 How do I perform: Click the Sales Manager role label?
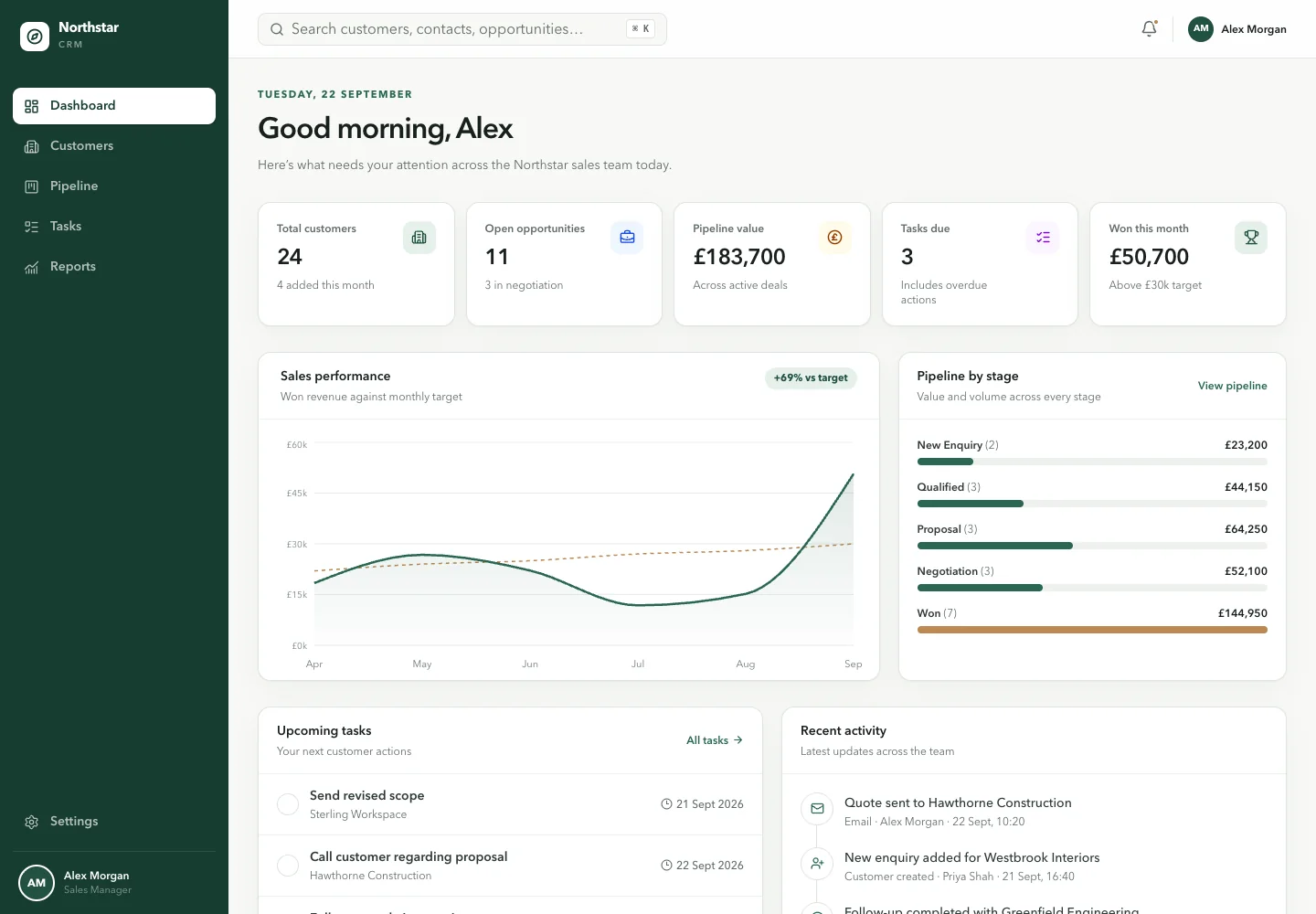pos(98,890)
